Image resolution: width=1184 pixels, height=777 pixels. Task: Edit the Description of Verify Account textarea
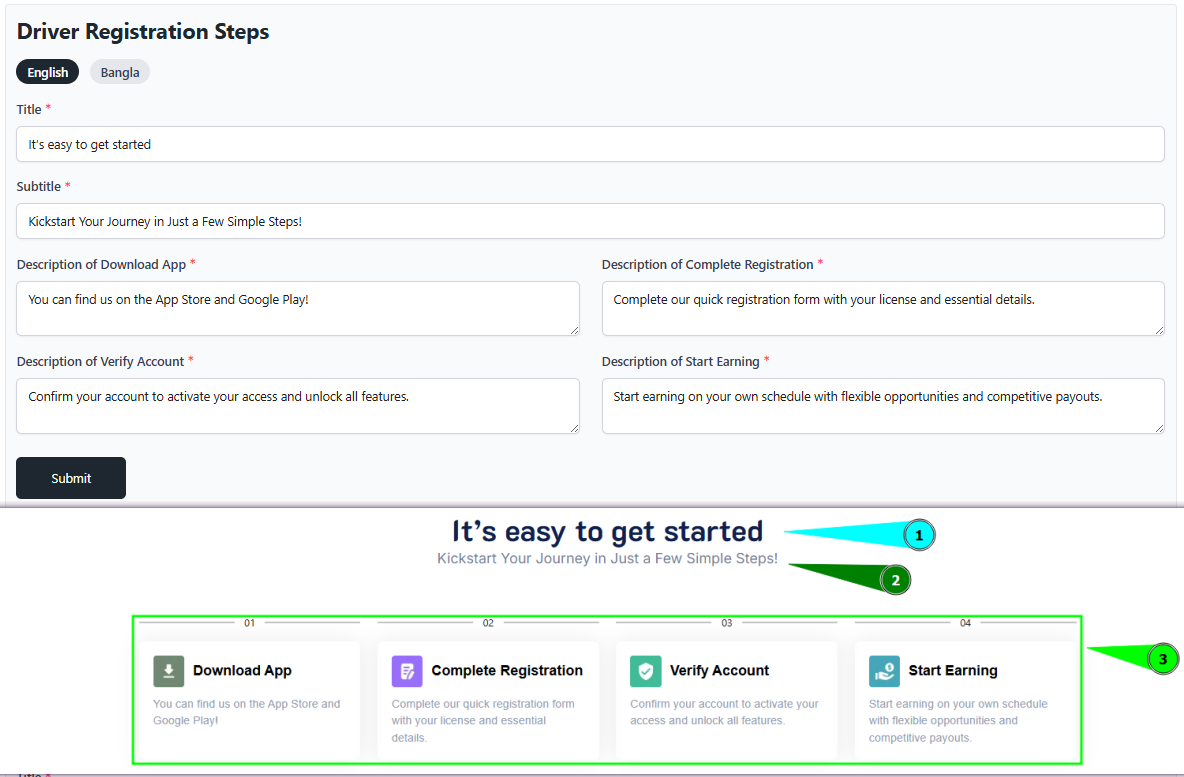(298, 406)
